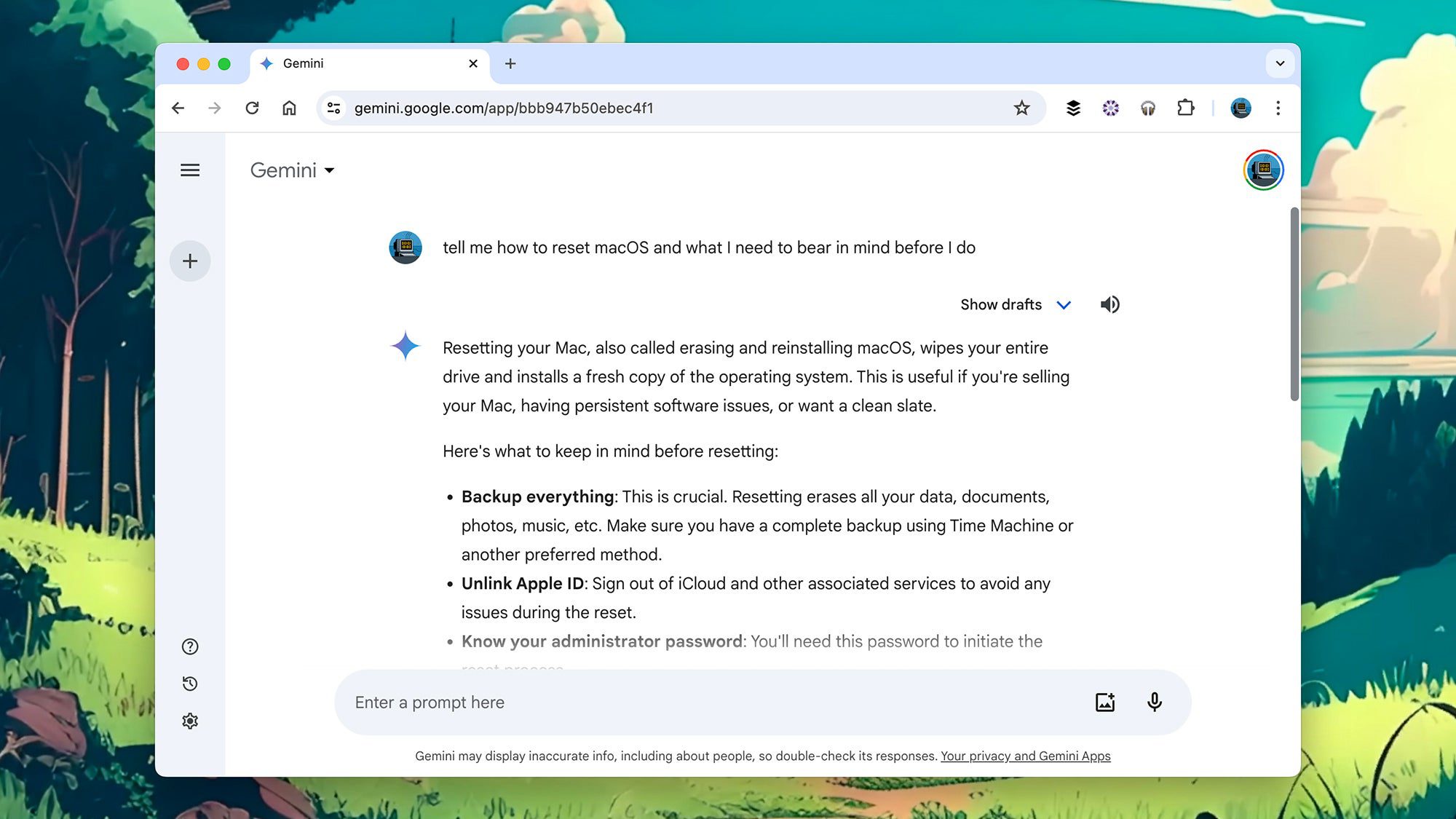Go back with browser back arrow

click(178, 108)
